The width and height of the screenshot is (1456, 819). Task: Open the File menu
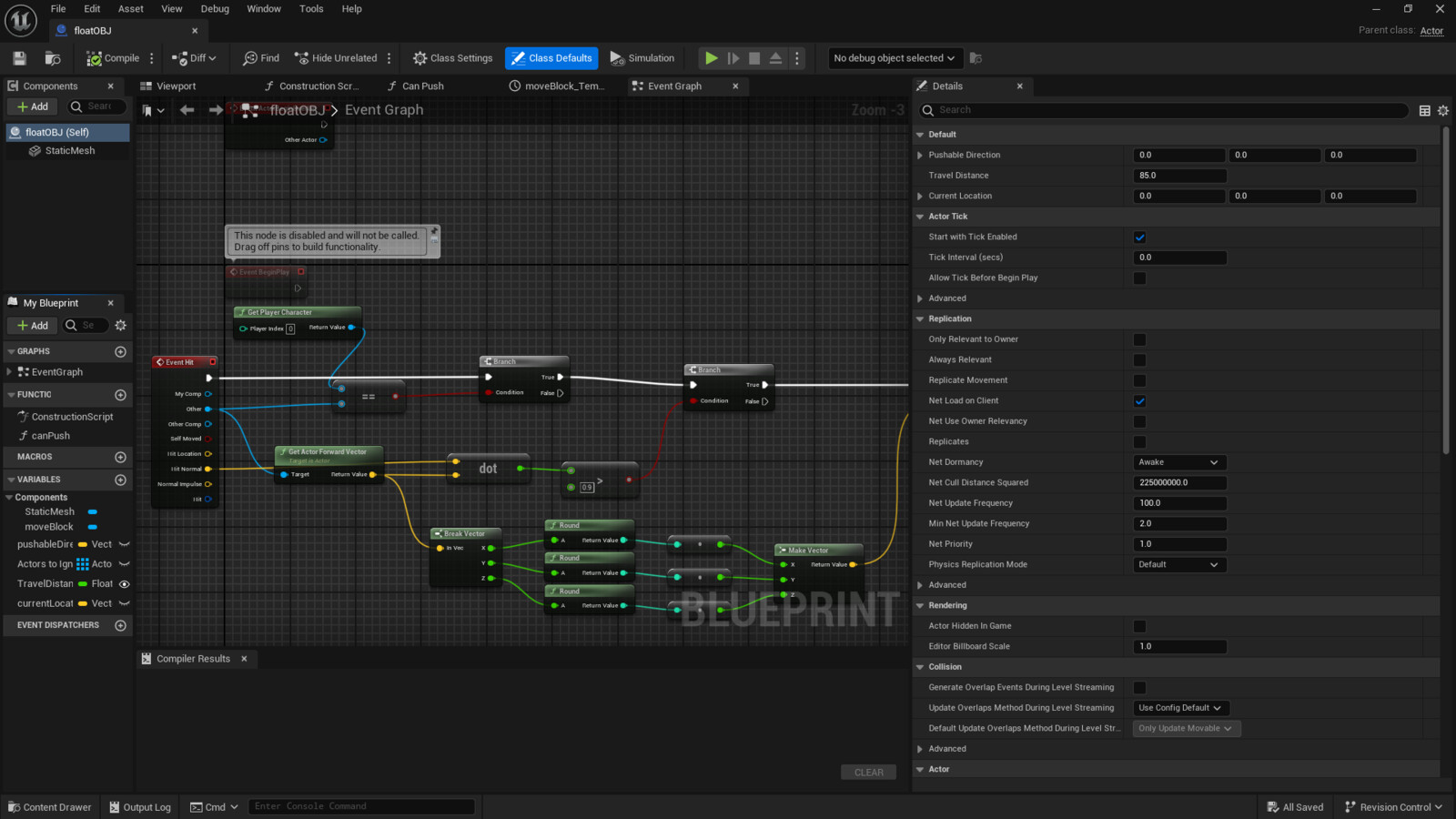coord(58,9)
